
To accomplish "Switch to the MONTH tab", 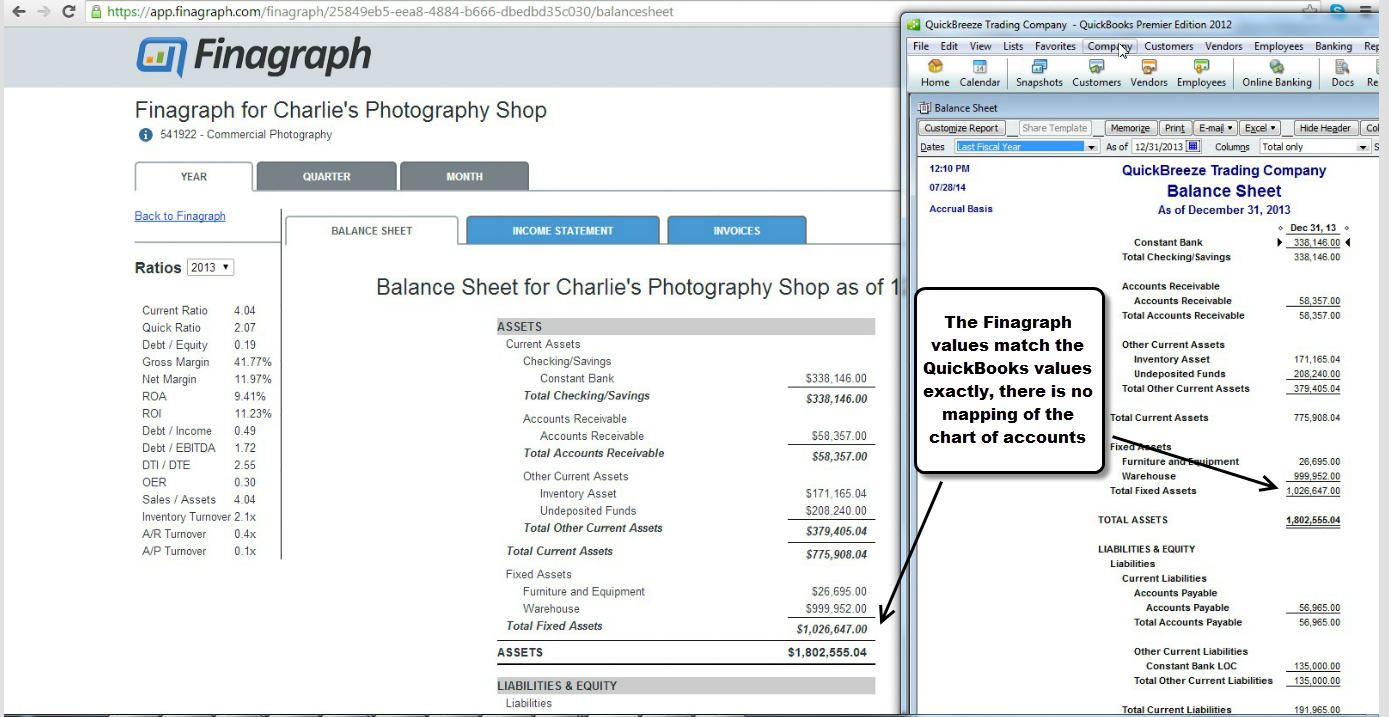I will (464, 176).
